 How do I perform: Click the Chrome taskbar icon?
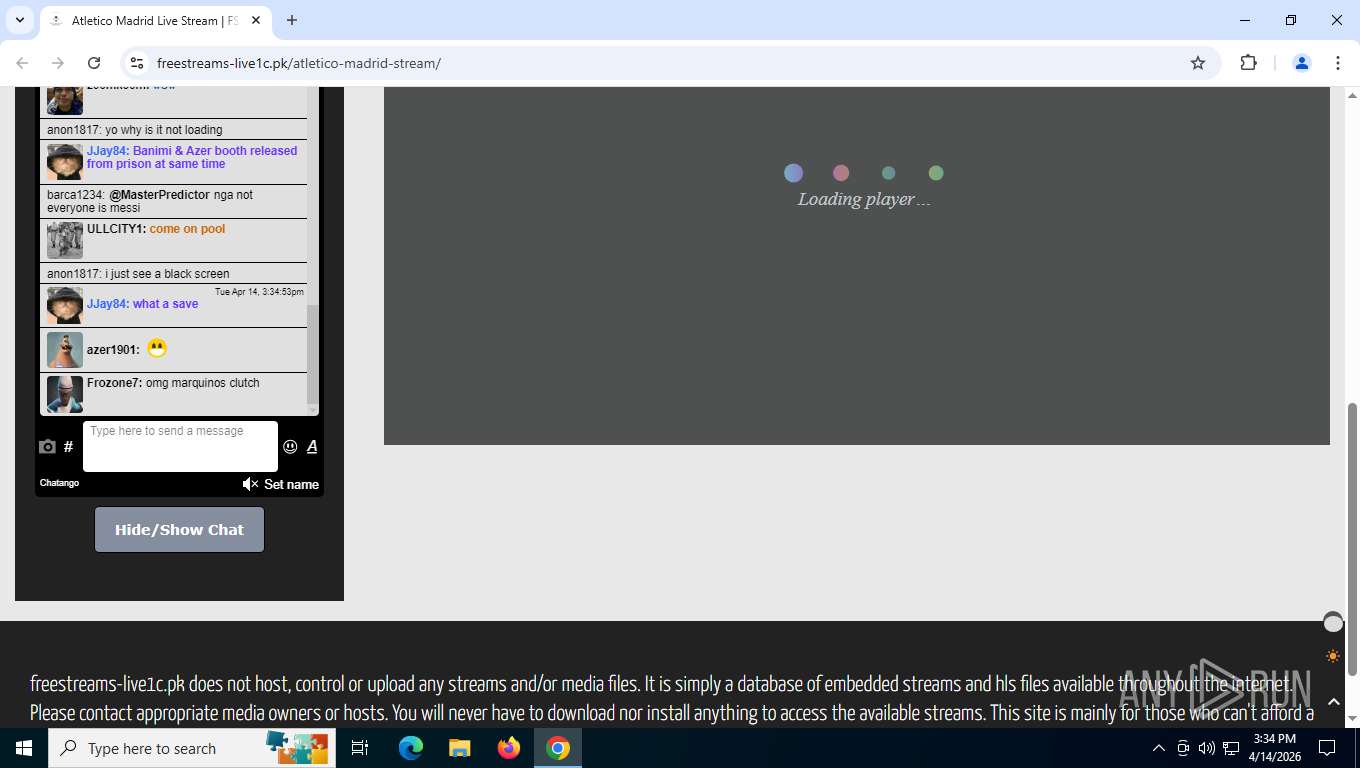[558, 748]
